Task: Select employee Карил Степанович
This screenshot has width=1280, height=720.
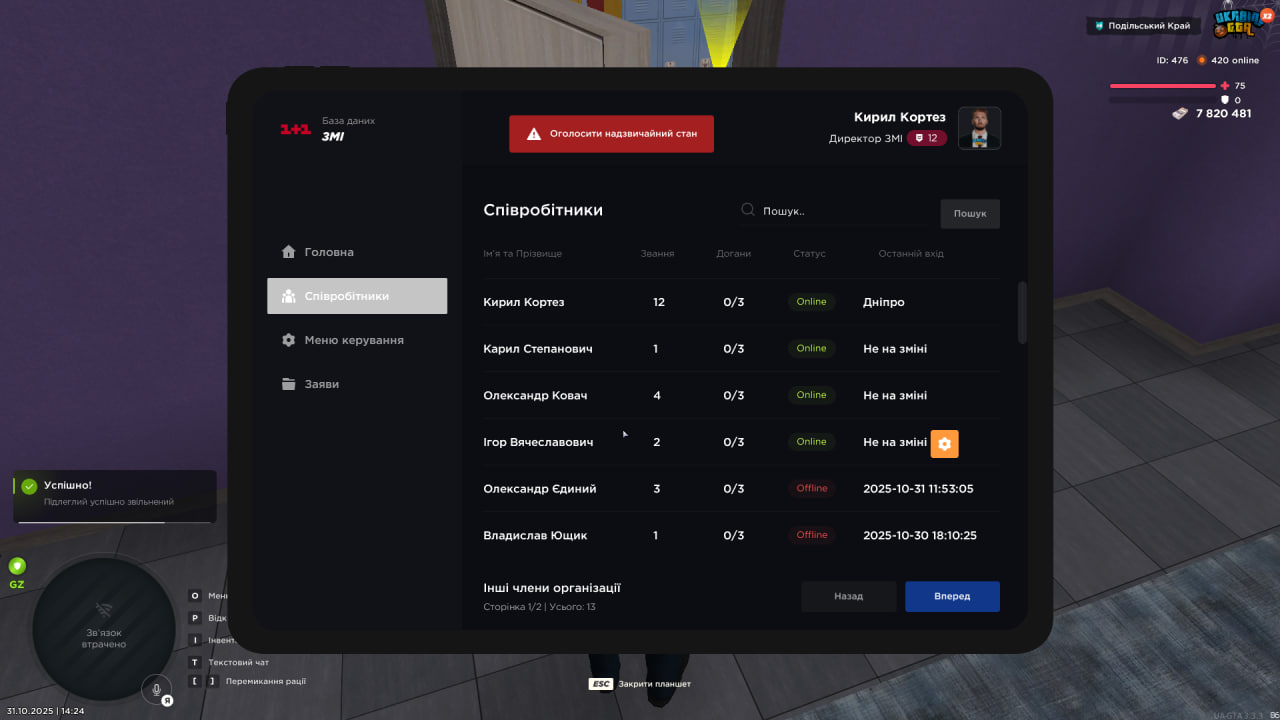Action: pyautogui.click(x=741, y=349)
